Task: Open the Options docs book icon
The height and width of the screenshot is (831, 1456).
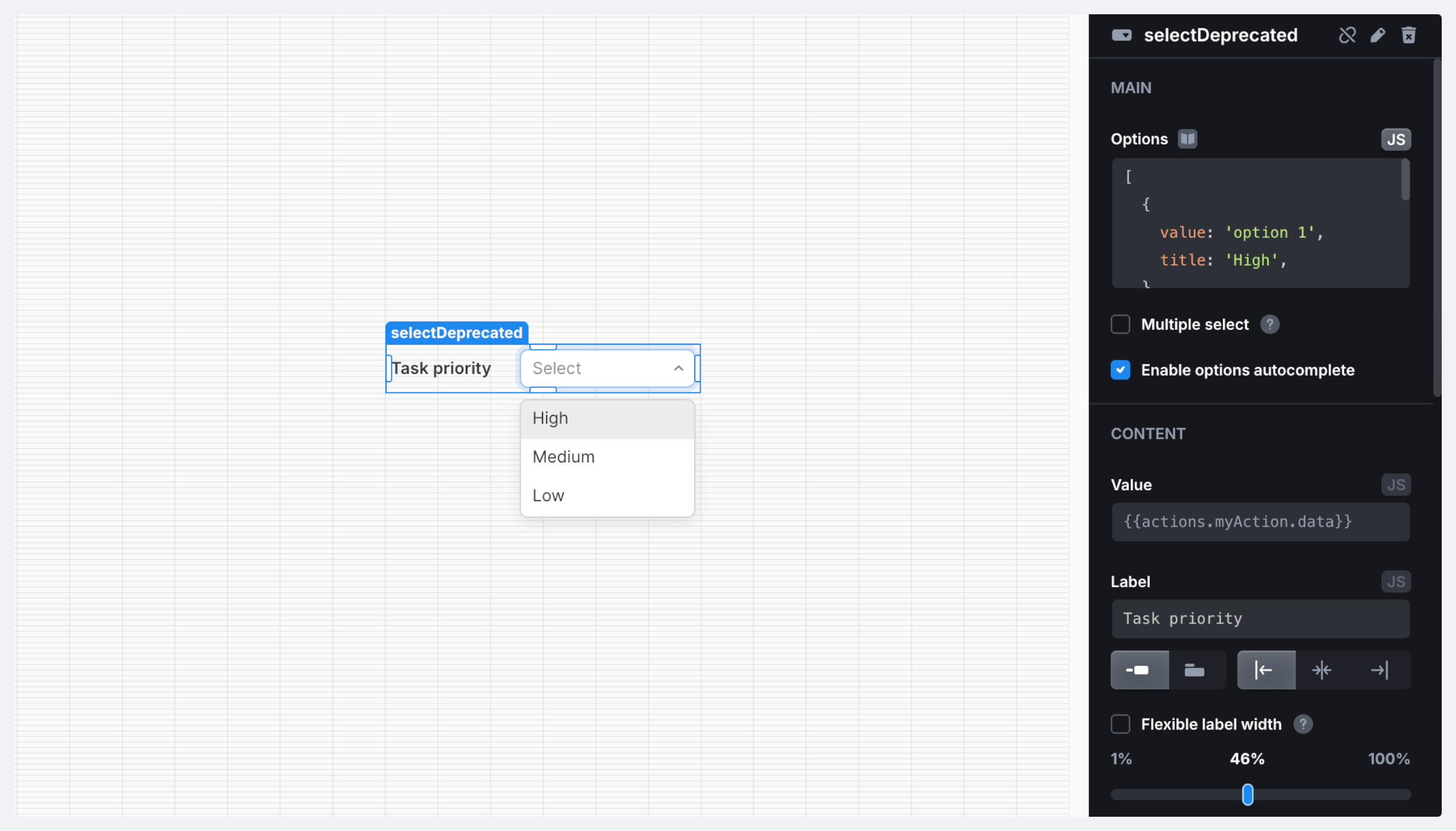Action: tap(1187, 139)
